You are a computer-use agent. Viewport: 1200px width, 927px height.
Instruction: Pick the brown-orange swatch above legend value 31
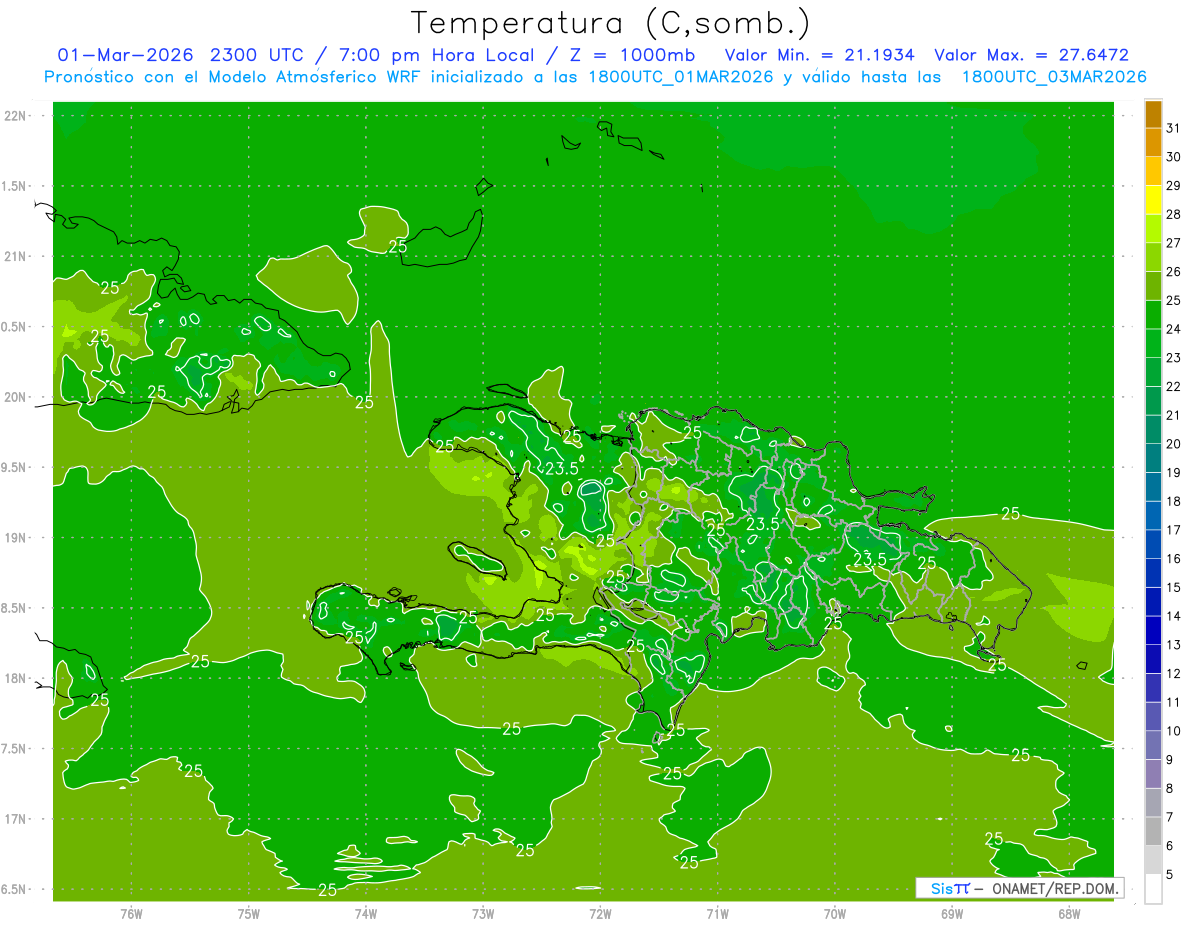tap(1153, 114)
